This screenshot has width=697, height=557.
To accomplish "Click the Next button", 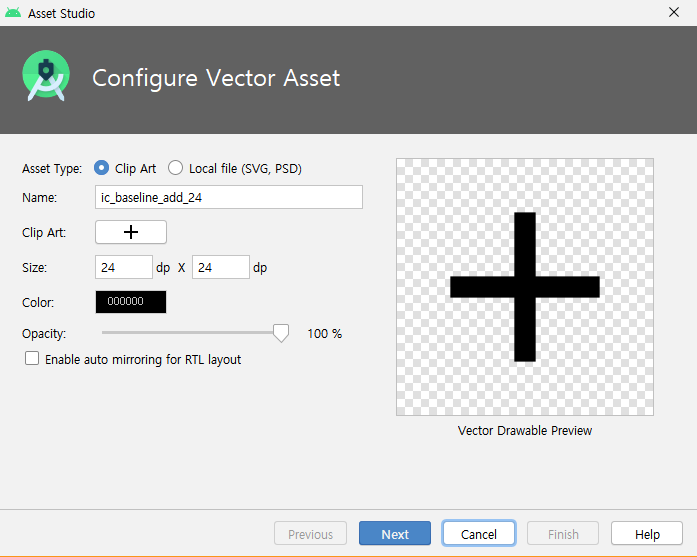I will [395, 533].
